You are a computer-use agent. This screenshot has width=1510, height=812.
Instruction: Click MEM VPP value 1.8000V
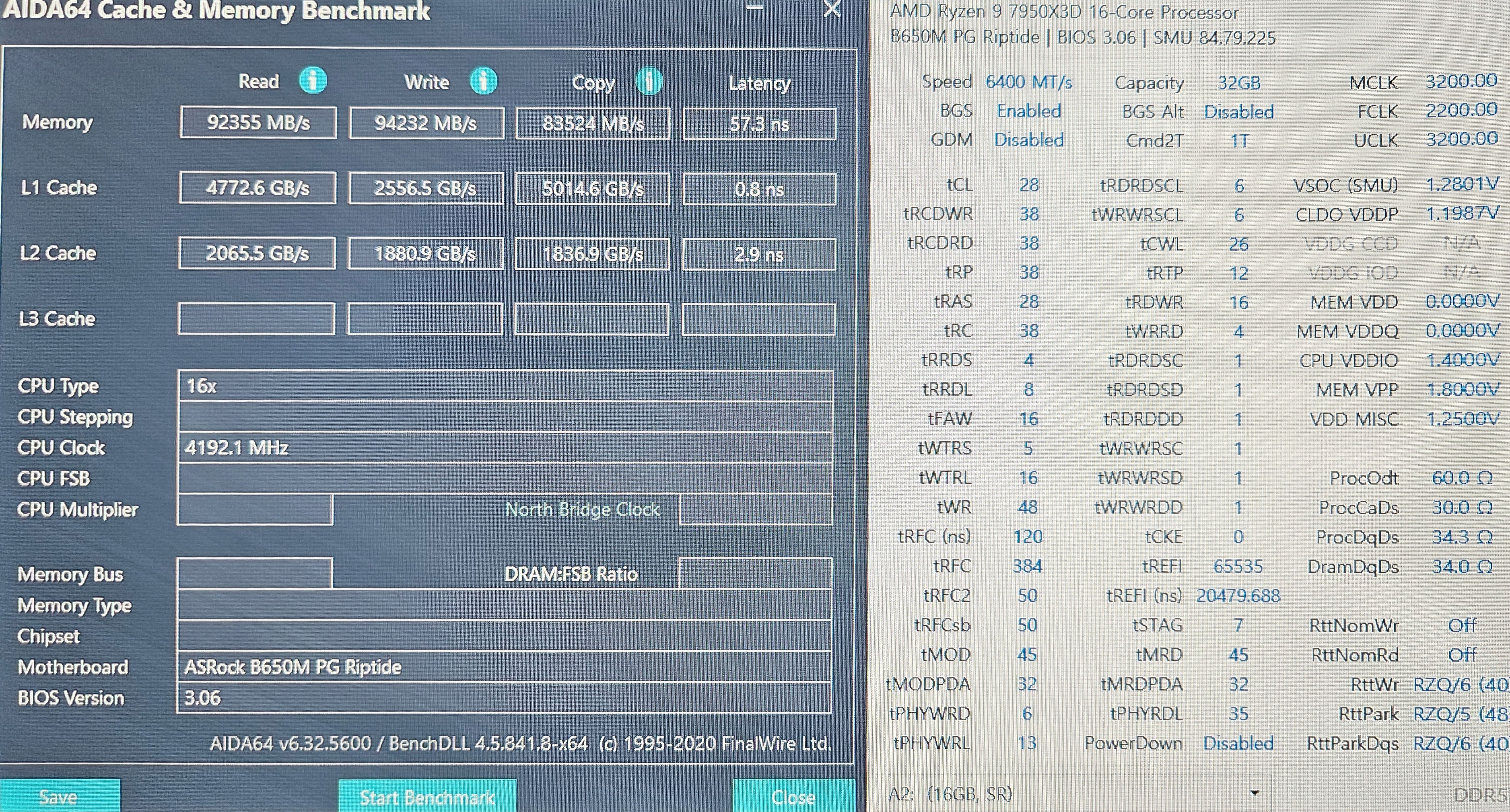(x=1463, y=389)
